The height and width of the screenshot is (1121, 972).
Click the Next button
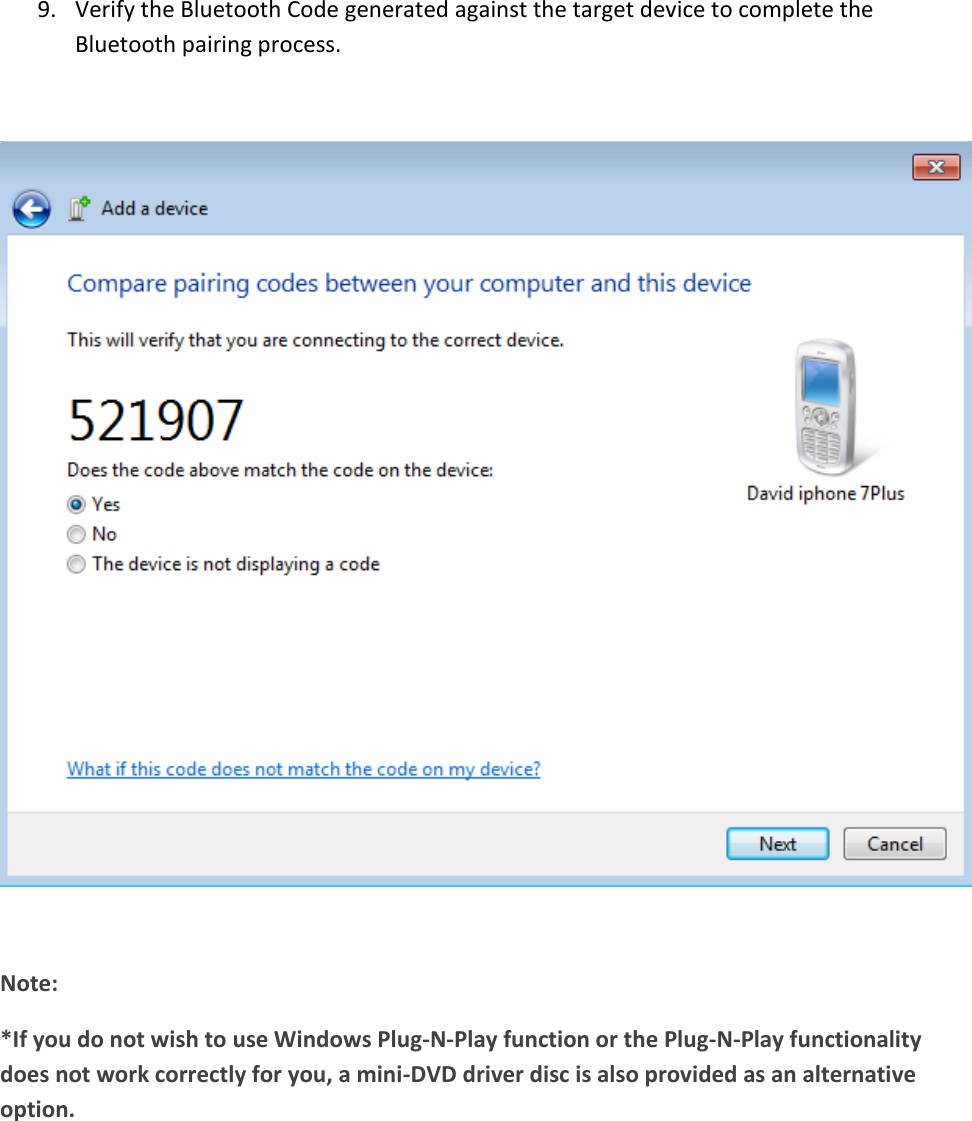tap(777, 843)
